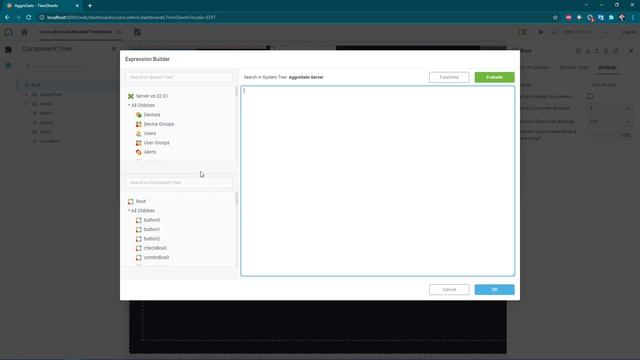Click the 'Devices' label in system tree
The image size is (640, 360).
pos(152,115)
